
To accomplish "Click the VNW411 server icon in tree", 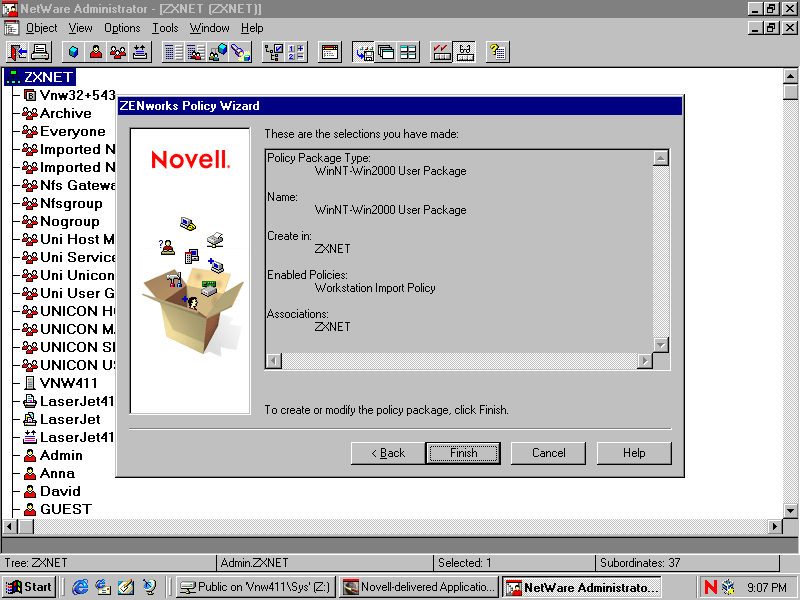I will pyautogui.click(x=30, y=383).
